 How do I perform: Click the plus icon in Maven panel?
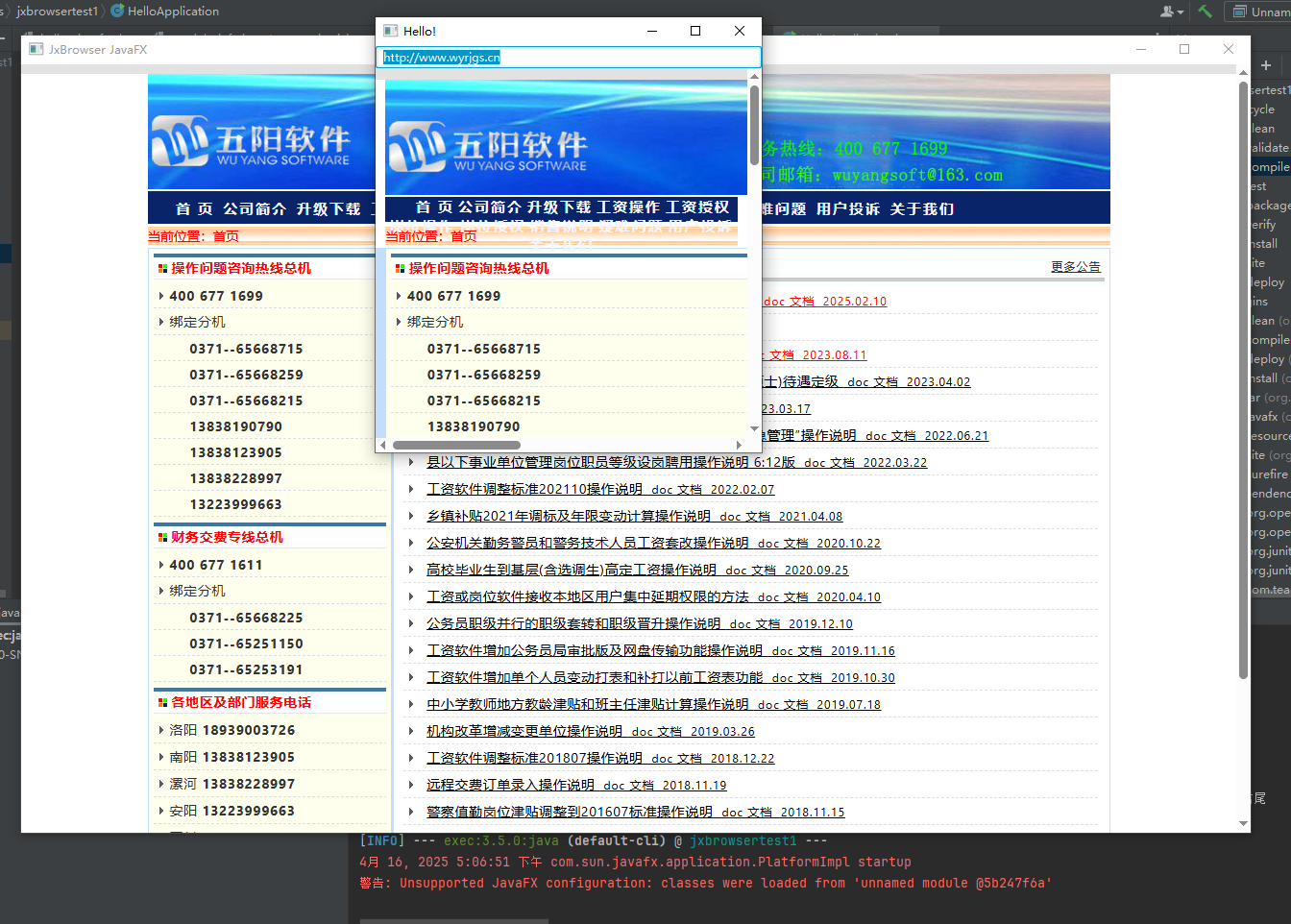[x=1266, y=65]
